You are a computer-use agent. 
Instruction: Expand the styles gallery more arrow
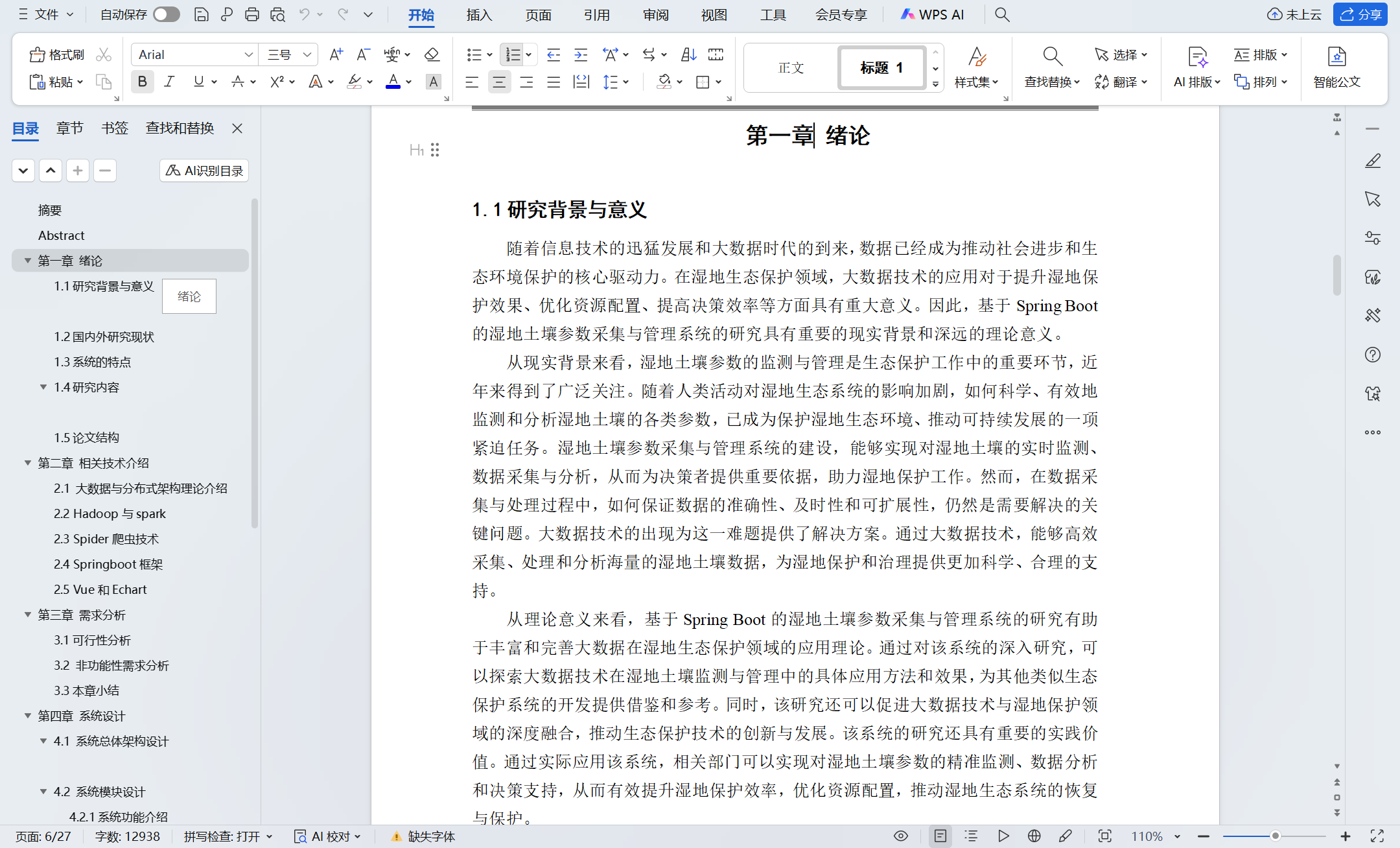[x=935, y=84]
